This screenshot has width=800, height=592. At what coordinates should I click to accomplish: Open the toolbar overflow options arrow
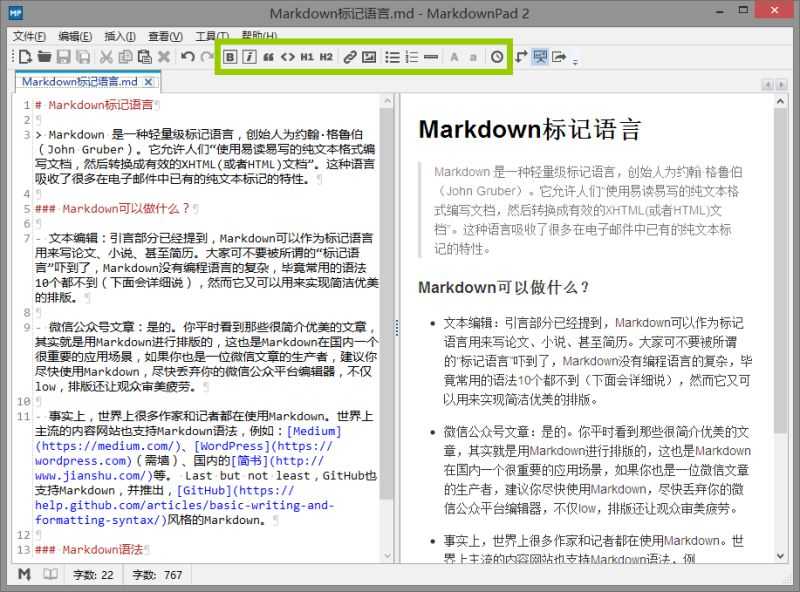click(575, 62)
